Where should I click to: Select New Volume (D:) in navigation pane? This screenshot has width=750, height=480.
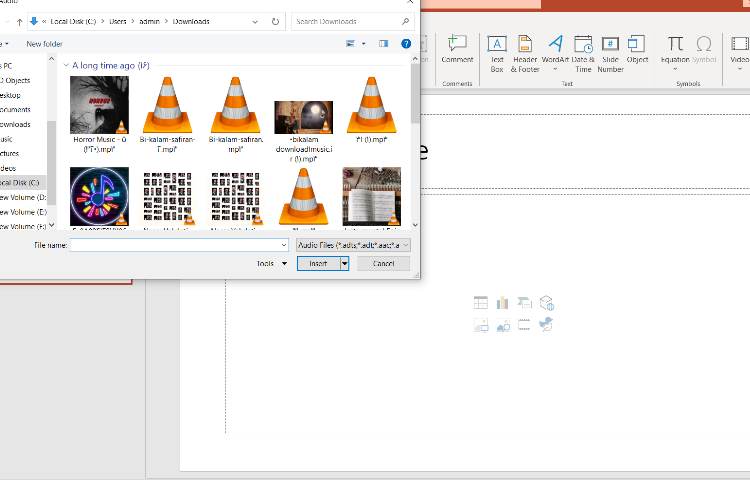coord(23,197)
